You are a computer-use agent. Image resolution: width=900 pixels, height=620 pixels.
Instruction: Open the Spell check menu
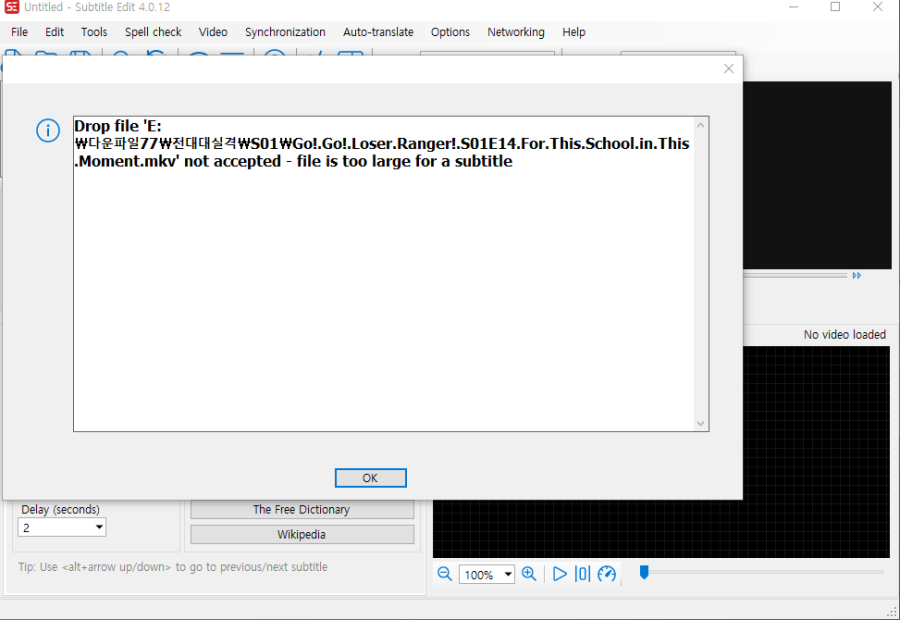pos(153,32)
